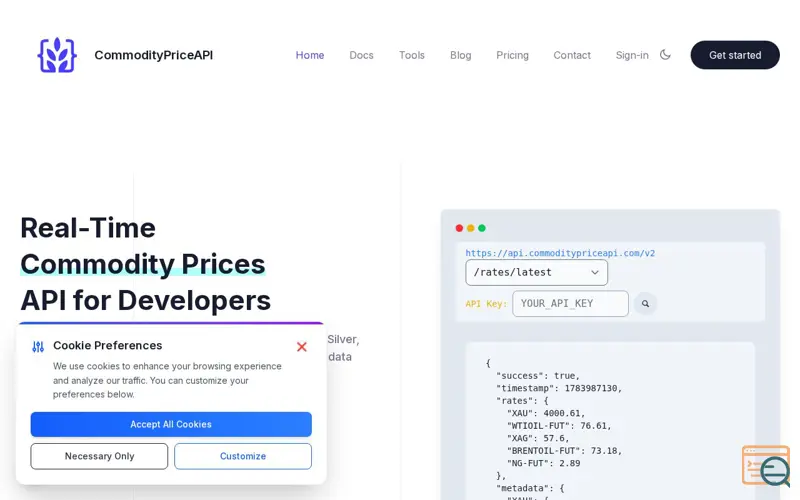800x500 pixels.
Task: Click the CommodityPriceAPI brand name text
Action: (x=154, y=55)
